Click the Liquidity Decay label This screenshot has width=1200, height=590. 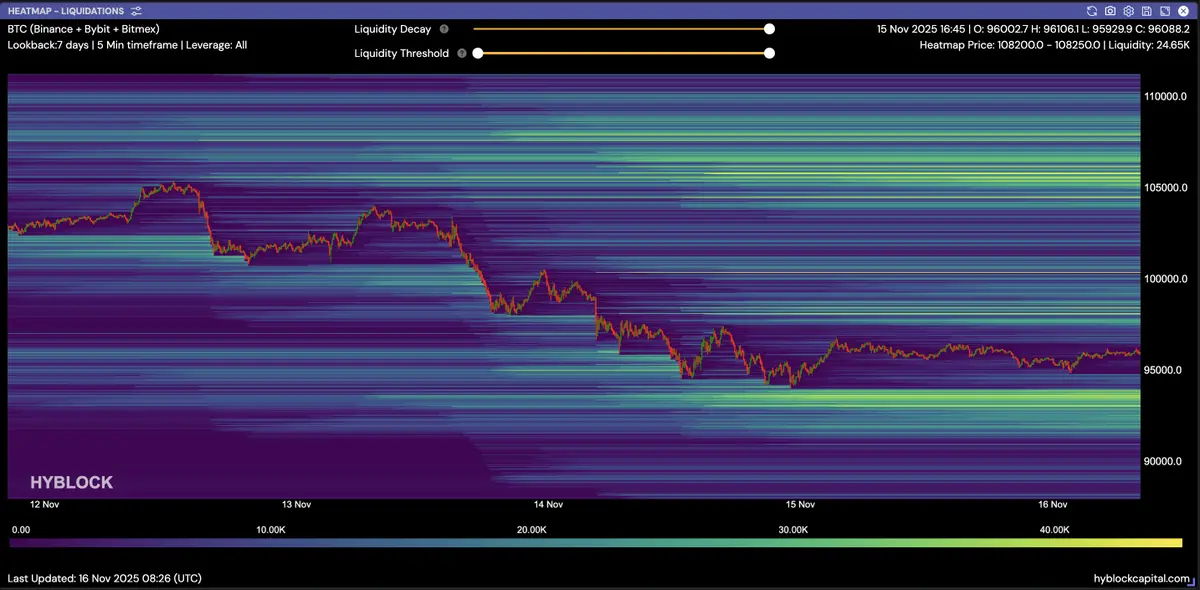(x=393, y=30)
